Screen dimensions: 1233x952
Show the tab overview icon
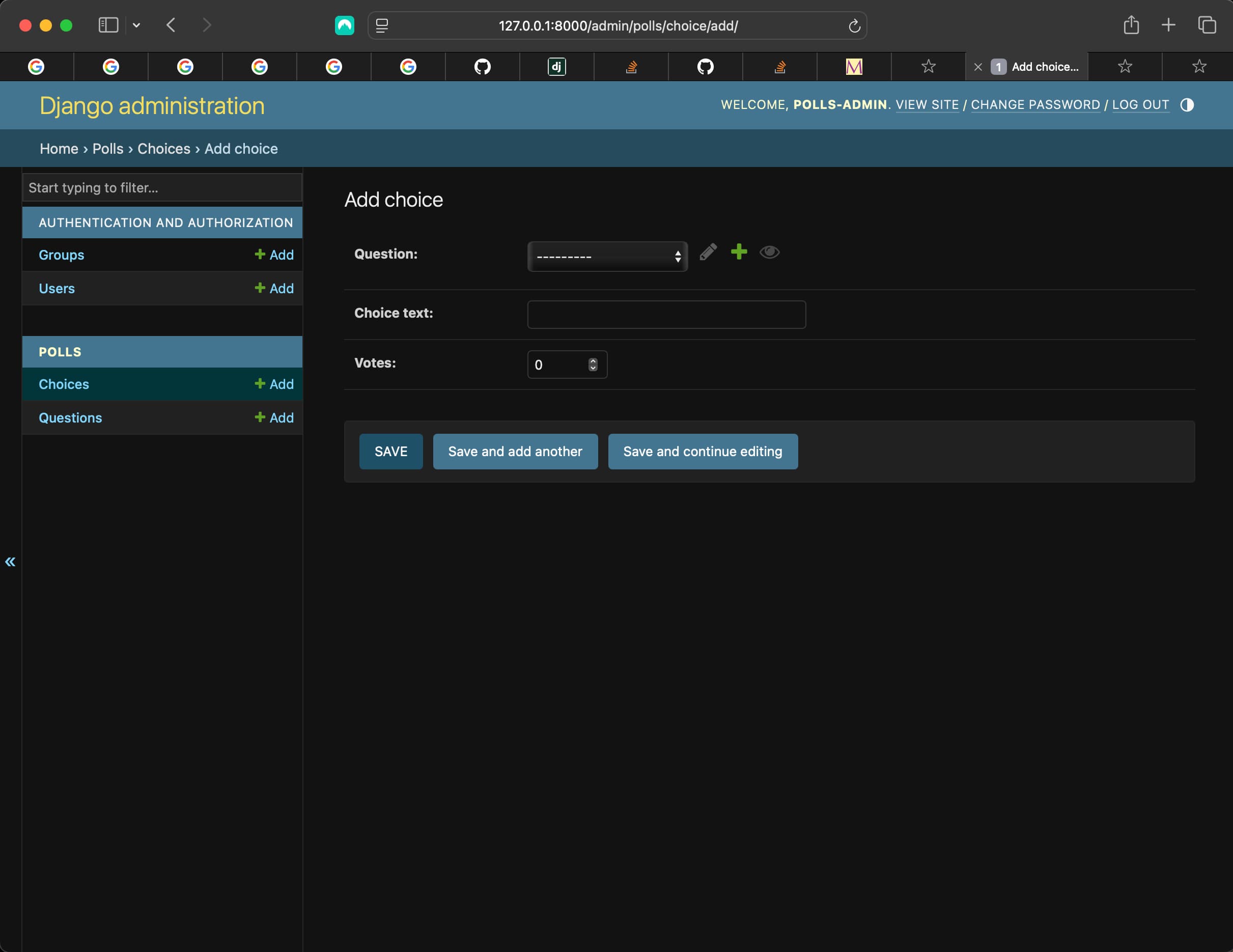[x=1207, y=25]
